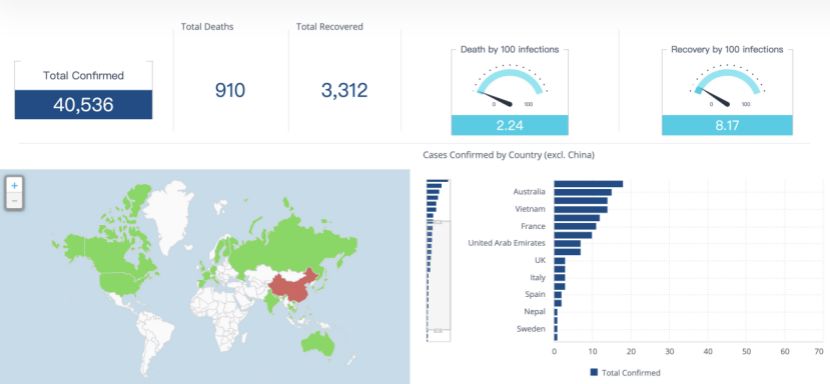Select Australia on the world map
The width and height of the screenshot is (830, 384).
pos(318,343)
